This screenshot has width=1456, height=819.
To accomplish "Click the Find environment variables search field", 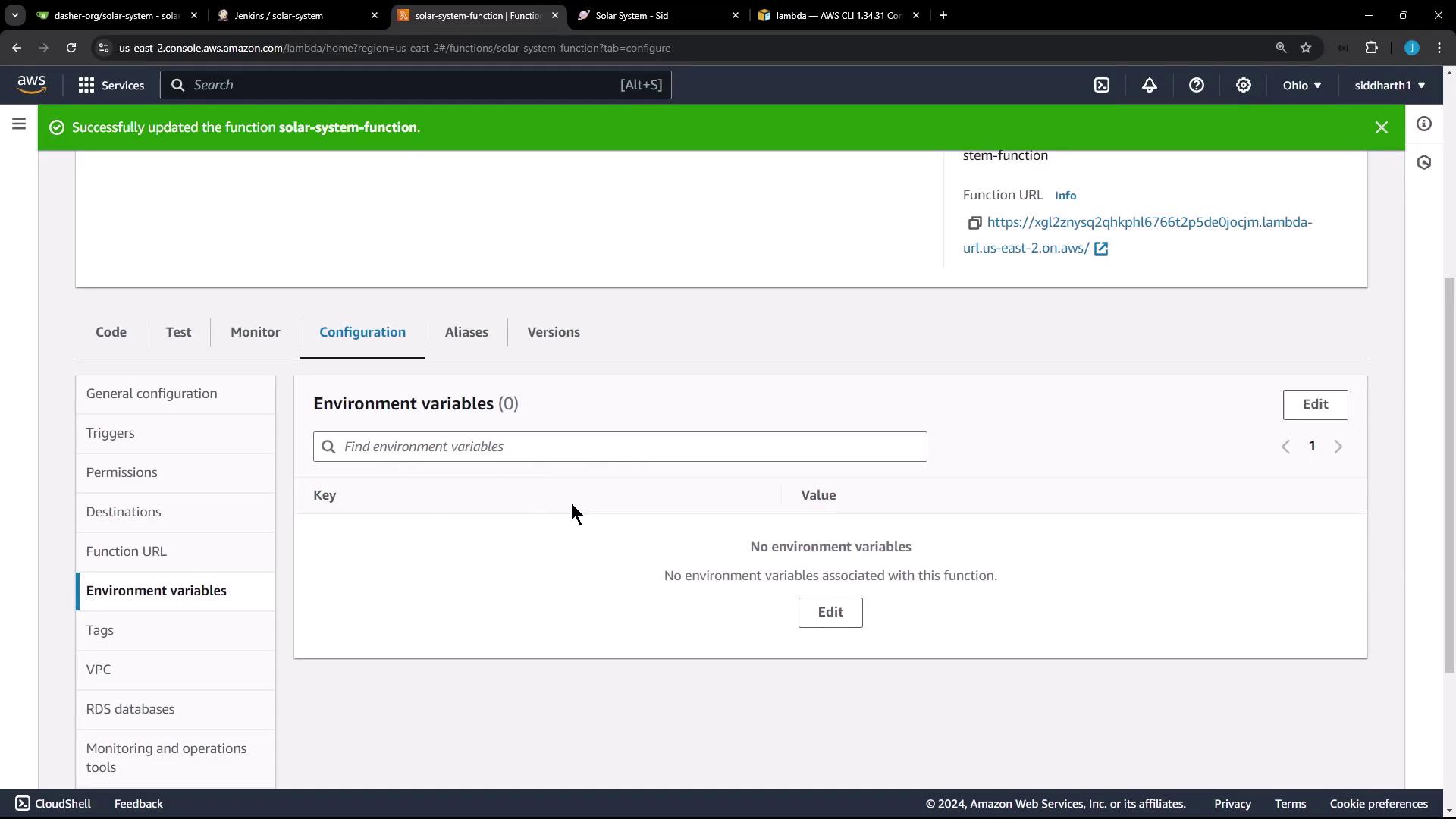I will pyautogui.click(x=620, y=447).
